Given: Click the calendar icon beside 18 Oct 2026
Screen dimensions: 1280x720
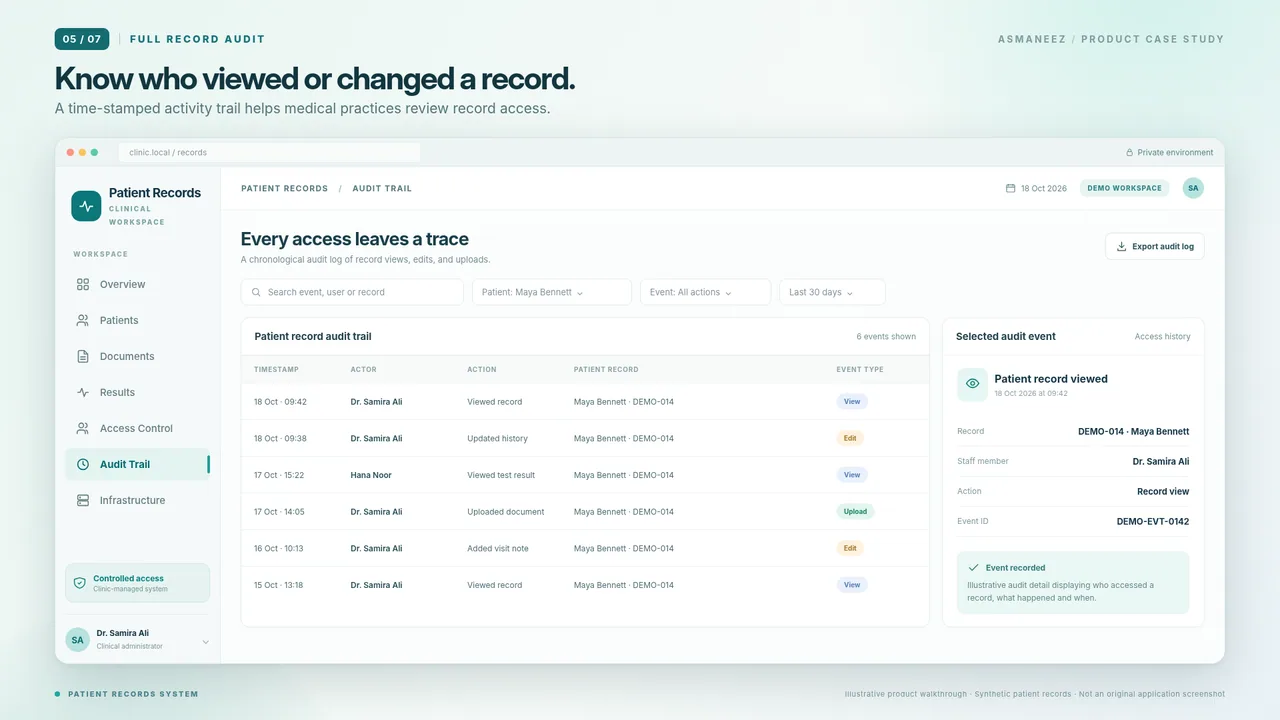Looking at the screenshot, I should (1010, 188).
